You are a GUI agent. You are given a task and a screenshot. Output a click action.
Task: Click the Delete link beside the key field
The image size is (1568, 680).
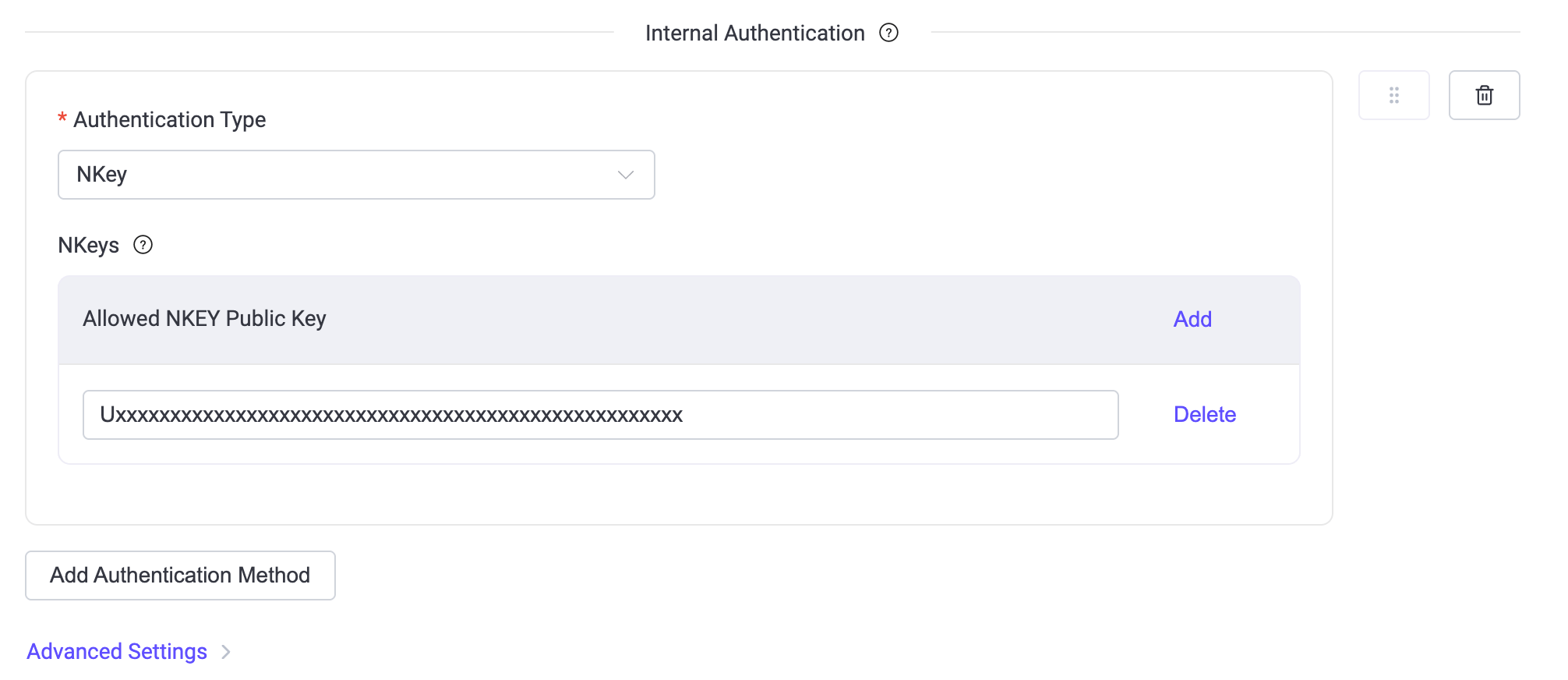click(1204, 414)
